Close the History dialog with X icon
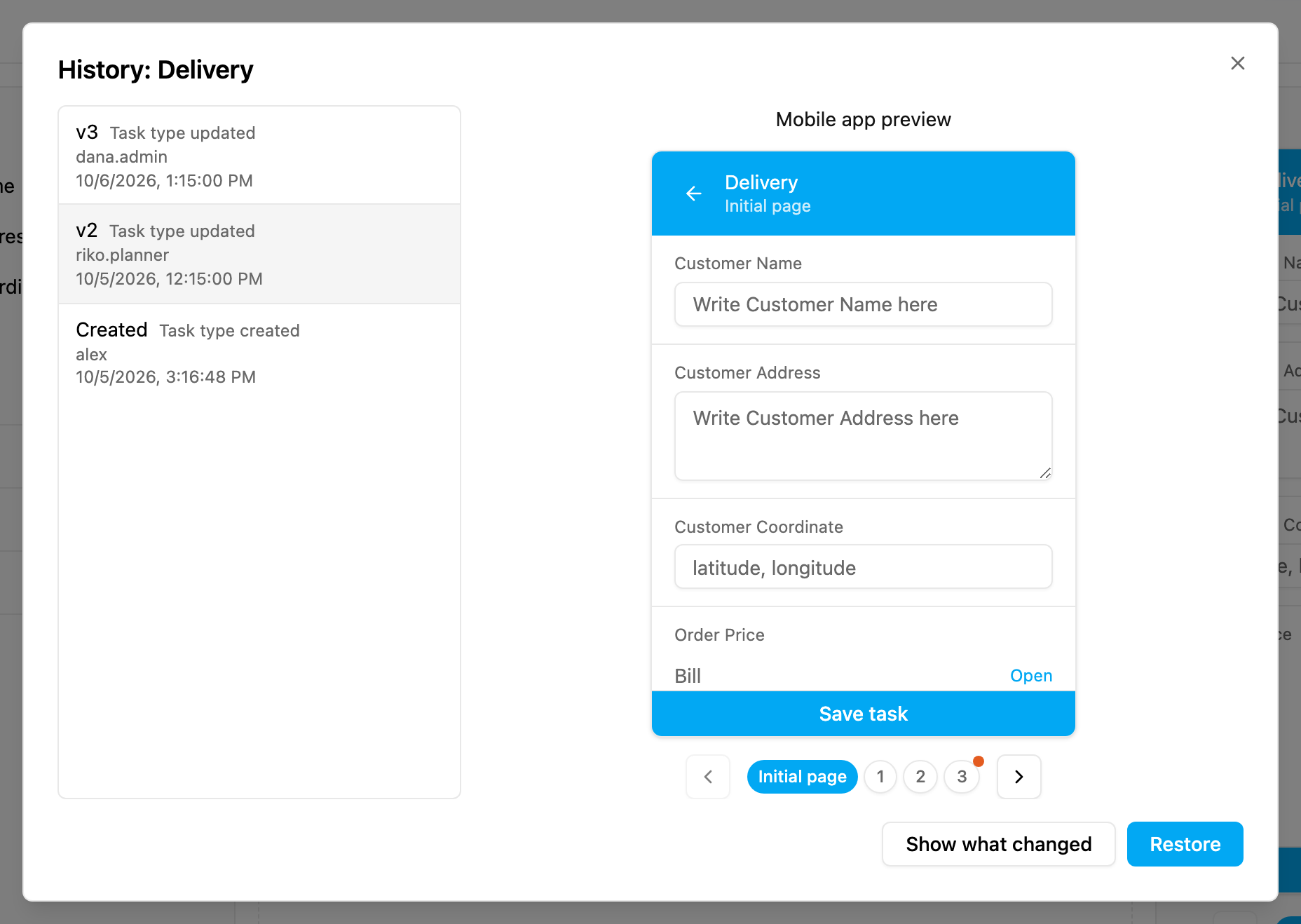Screen dimensions: 1301x924 point(1238,63)
